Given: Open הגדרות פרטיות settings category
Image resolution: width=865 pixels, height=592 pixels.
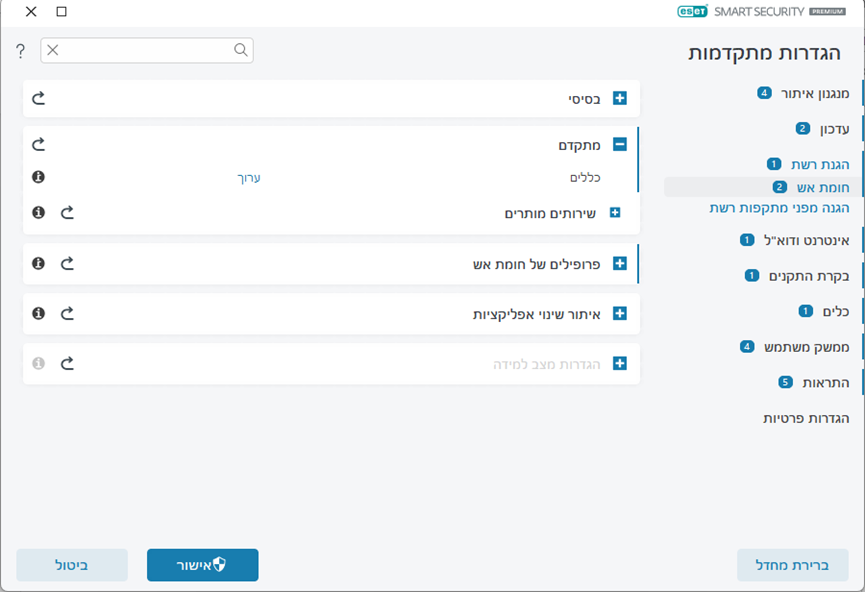Looking at the screenshot, I should tap(806, 418).
